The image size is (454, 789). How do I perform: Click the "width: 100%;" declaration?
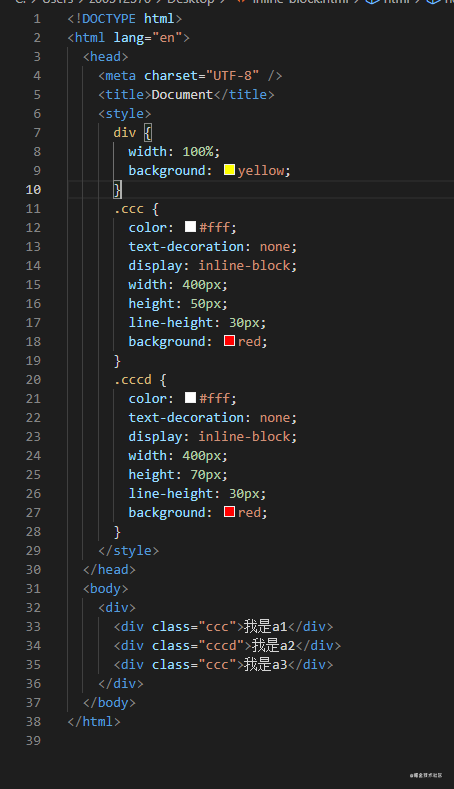(174, 151)
